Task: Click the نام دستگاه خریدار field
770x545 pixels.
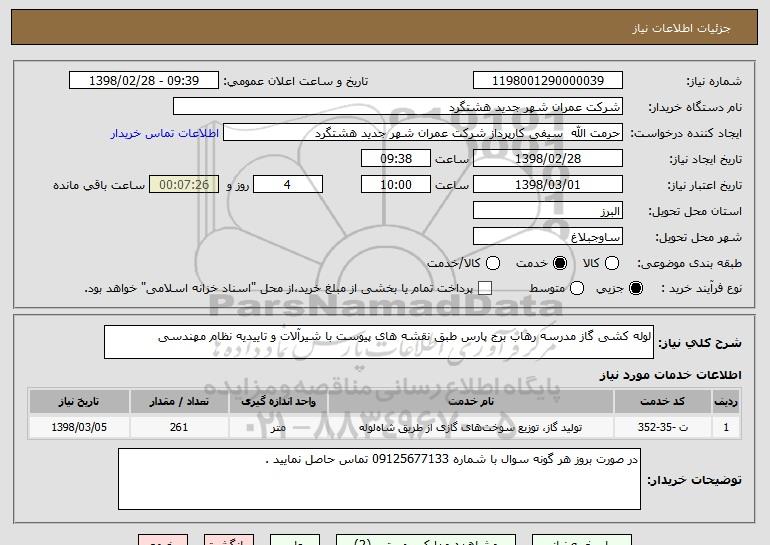Action: coord(398,107)
